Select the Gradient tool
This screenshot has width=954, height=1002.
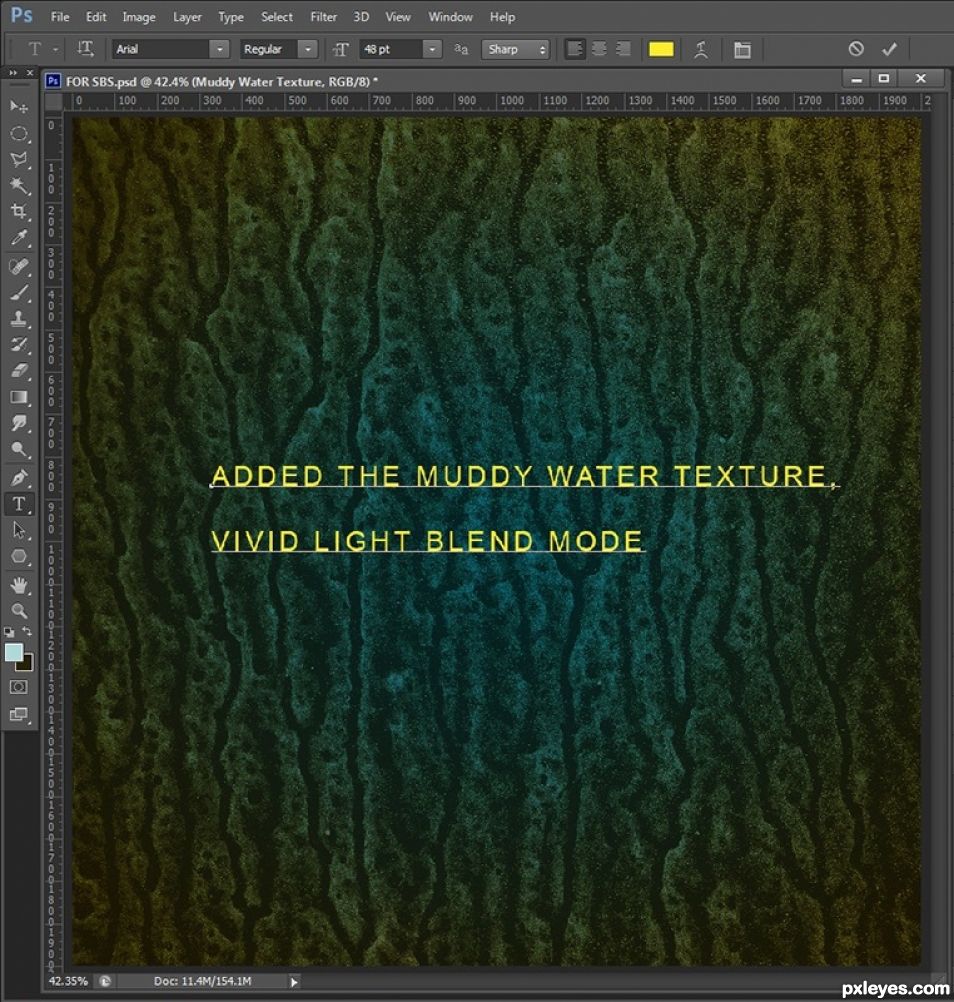[x=19, y=397]
